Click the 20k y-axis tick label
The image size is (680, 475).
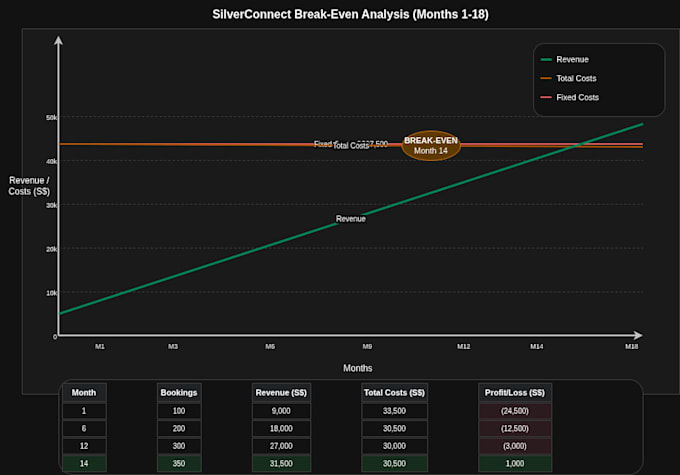51,249
